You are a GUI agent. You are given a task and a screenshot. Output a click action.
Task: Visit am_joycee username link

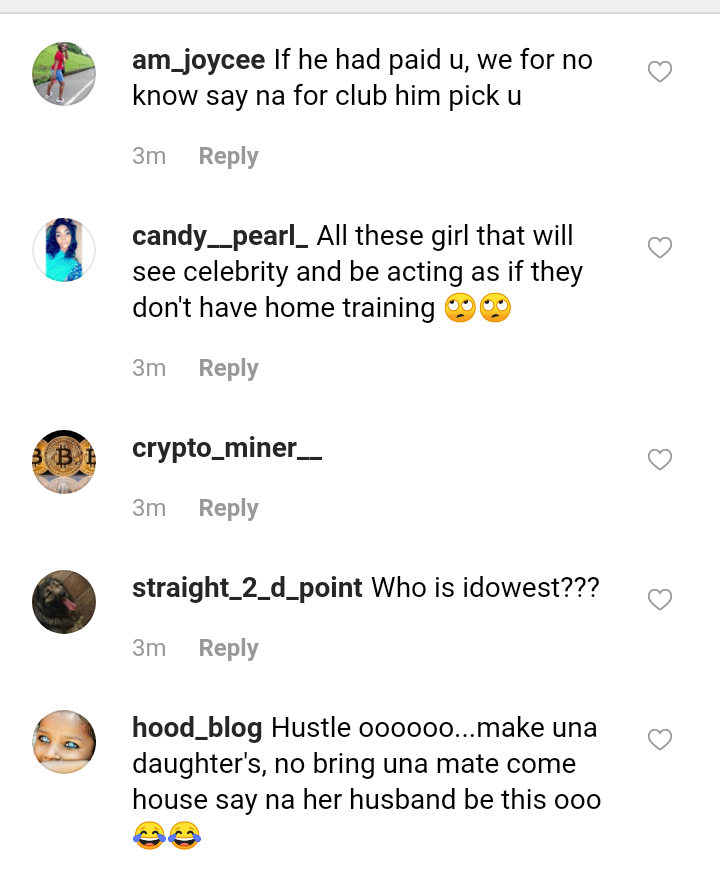[198, 60]
